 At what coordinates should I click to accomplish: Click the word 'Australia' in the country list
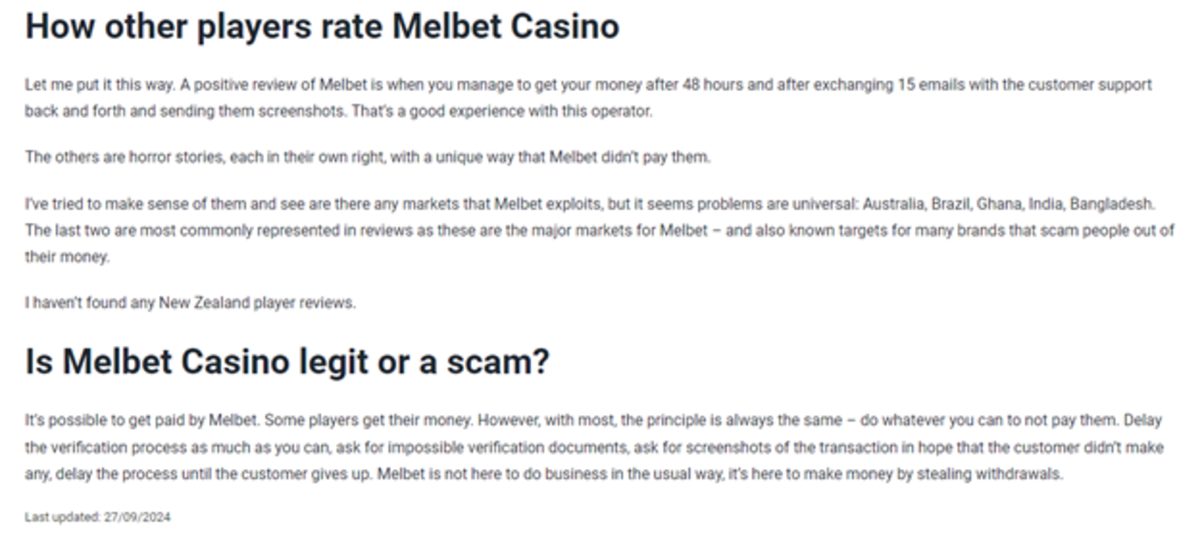point(895,204)
